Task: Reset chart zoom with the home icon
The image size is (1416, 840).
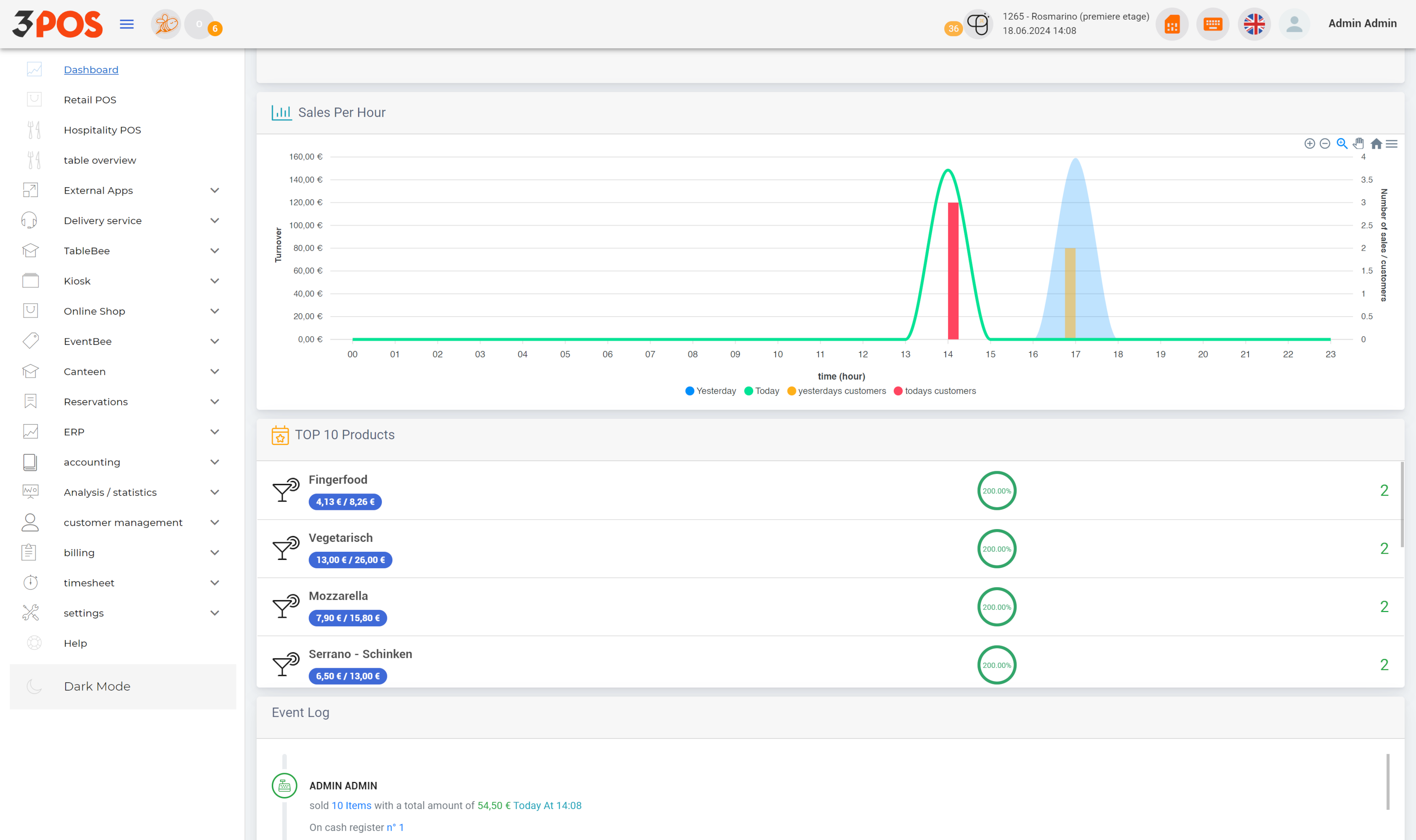Action: pyautogui.click(x=1376, y=144)
